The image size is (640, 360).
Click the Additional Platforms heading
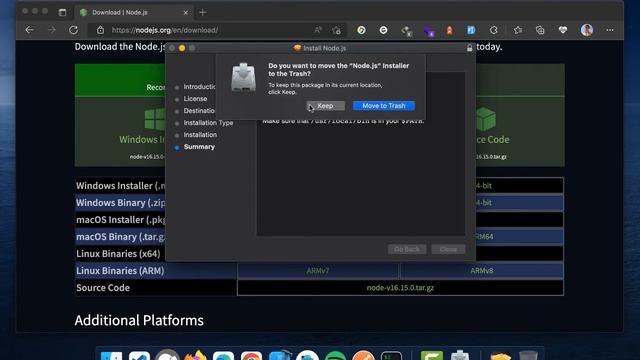[x=139, y=320]
